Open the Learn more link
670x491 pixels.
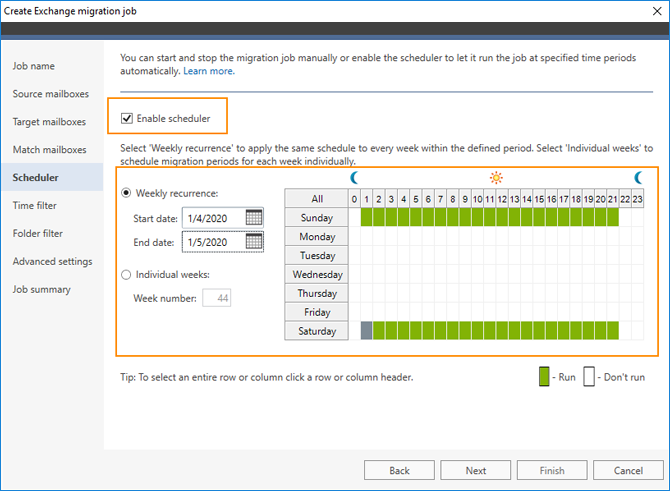pos(209,71)
